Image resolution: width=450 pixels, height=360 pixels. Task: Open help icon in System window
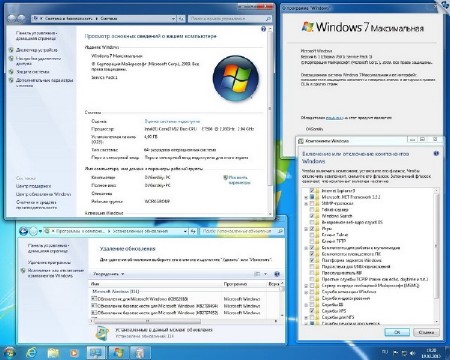point(263,29)
